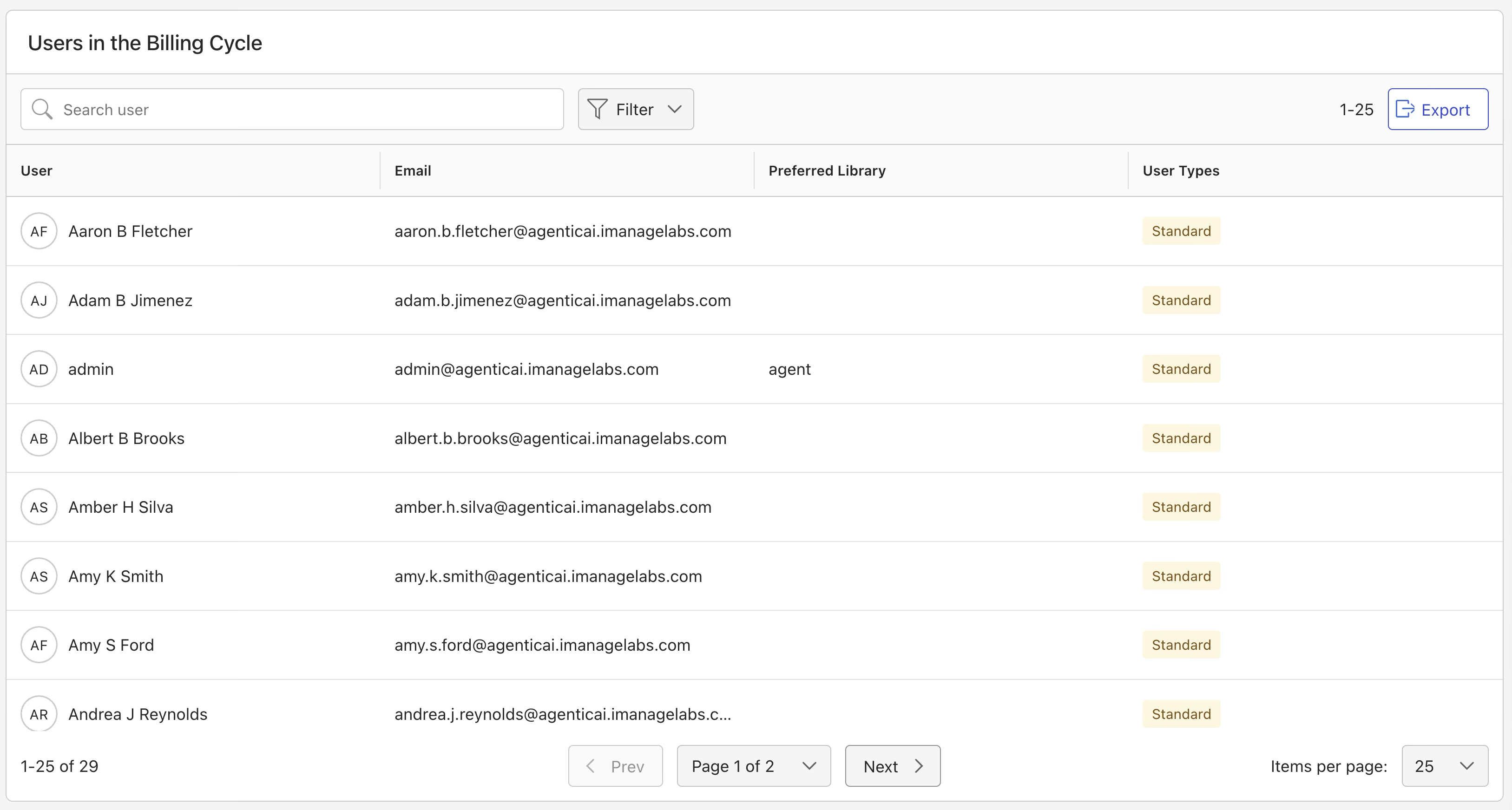Image resolution: width=1512 pixels, height=810 pixels.
Task: Open the Items per page dropdown
Action: coord(1445,766)
